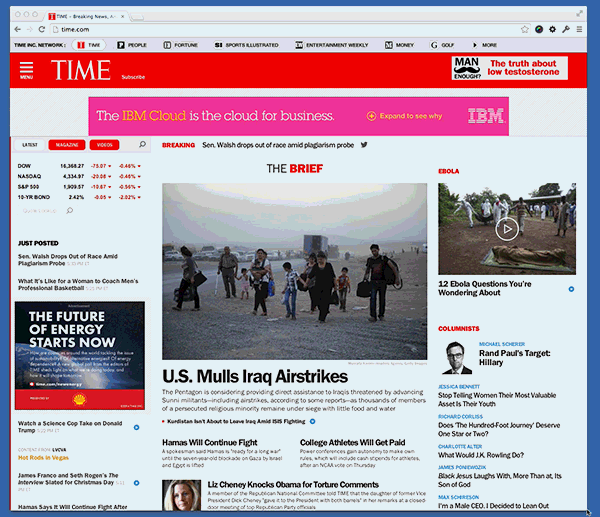Image resolution: width=600 pixels, height=517 pixels.
Task: Click the Expand to see why plus icon
Action: (x=371, y=116)
